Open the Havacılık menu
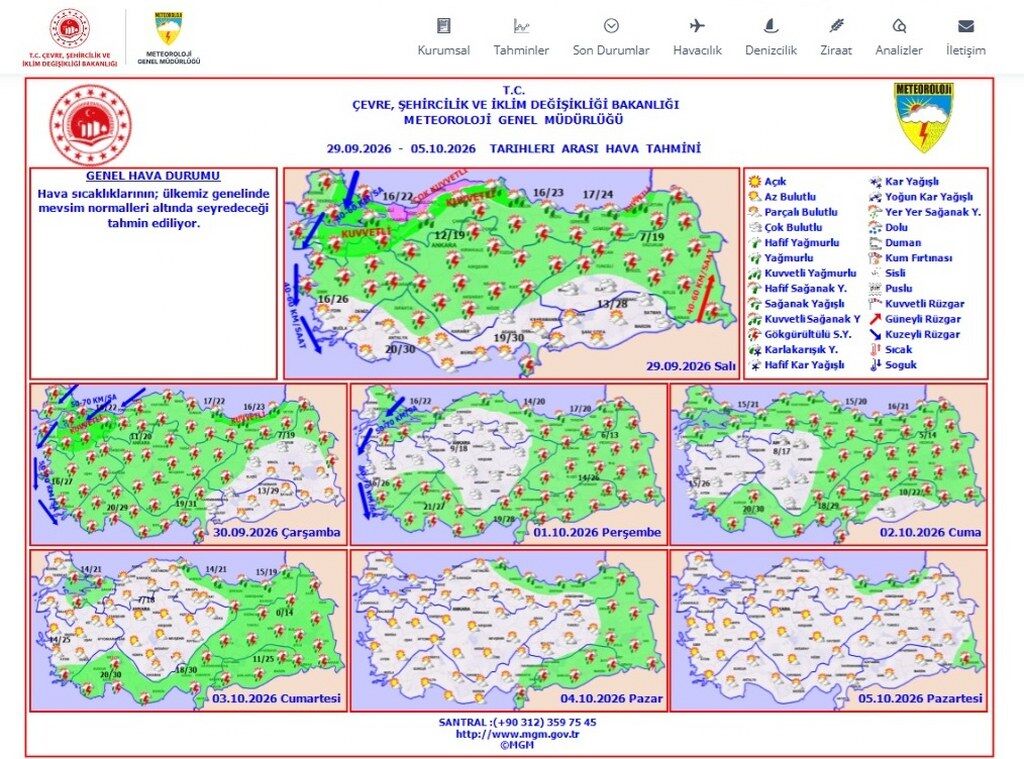 [697, 50]
